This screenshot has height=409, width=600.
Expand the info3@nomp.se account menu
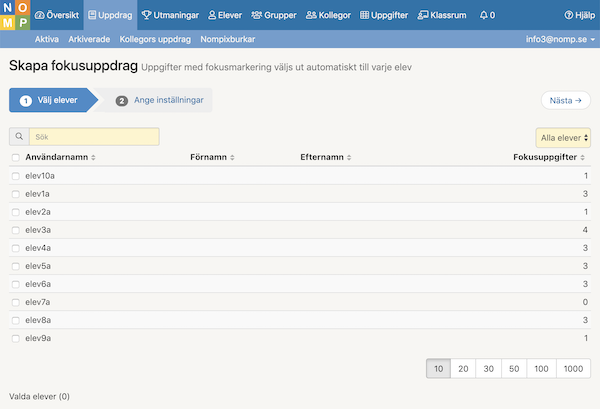(x=560, y=39)
